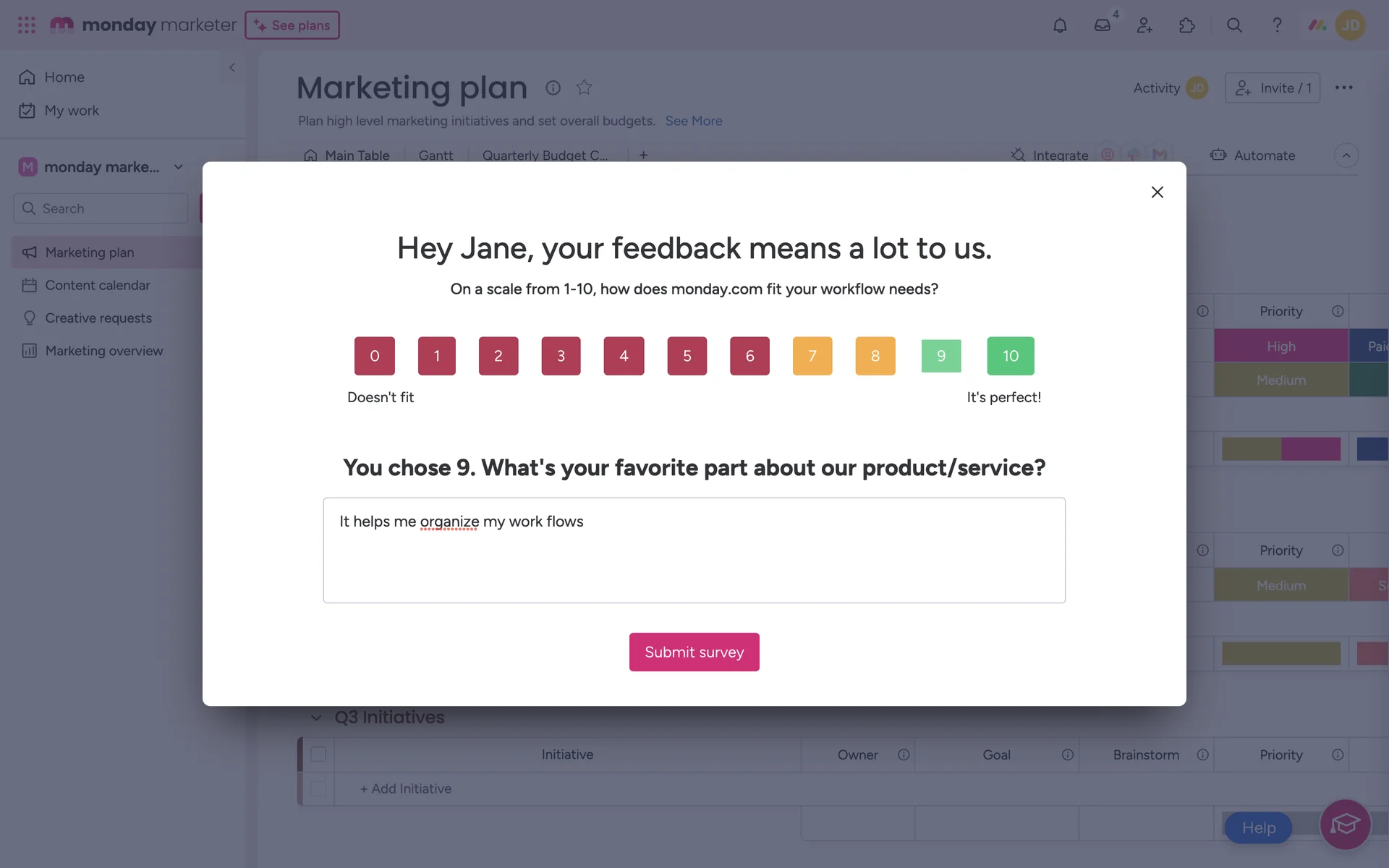1389x868 pixels.
Task: Click the See plans button
Action: (292, 25)
